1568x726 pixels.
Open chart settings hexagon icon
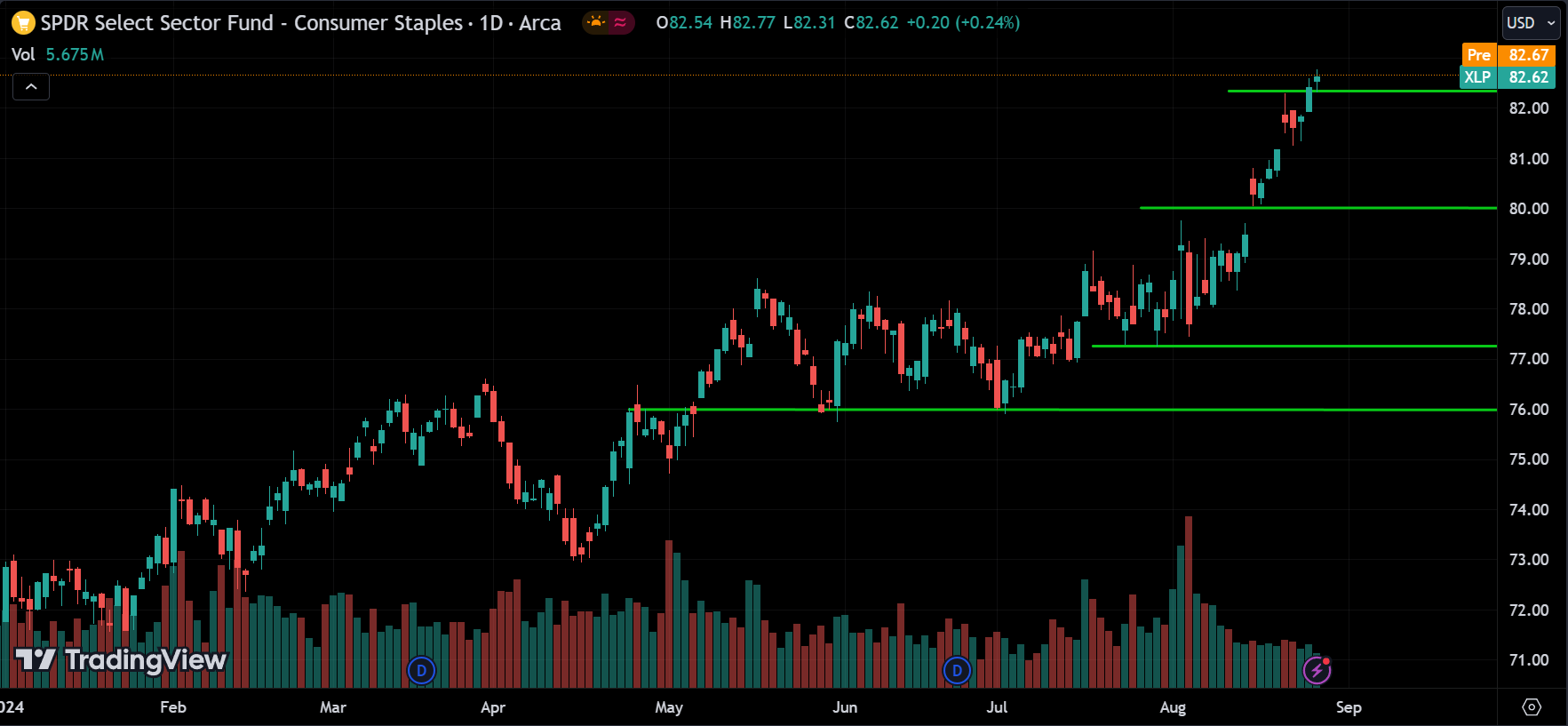(x=1532, y=706)
